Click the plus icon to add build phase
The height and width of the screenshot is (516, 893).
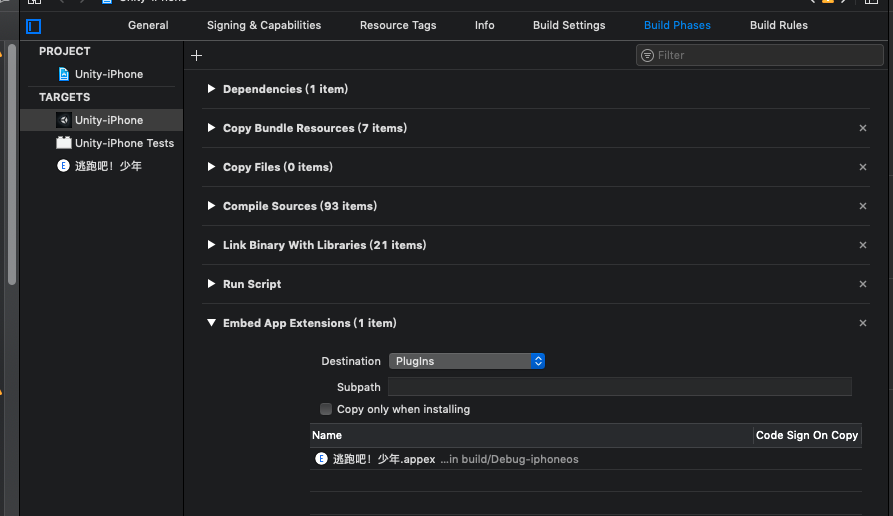tap(196, 55)
